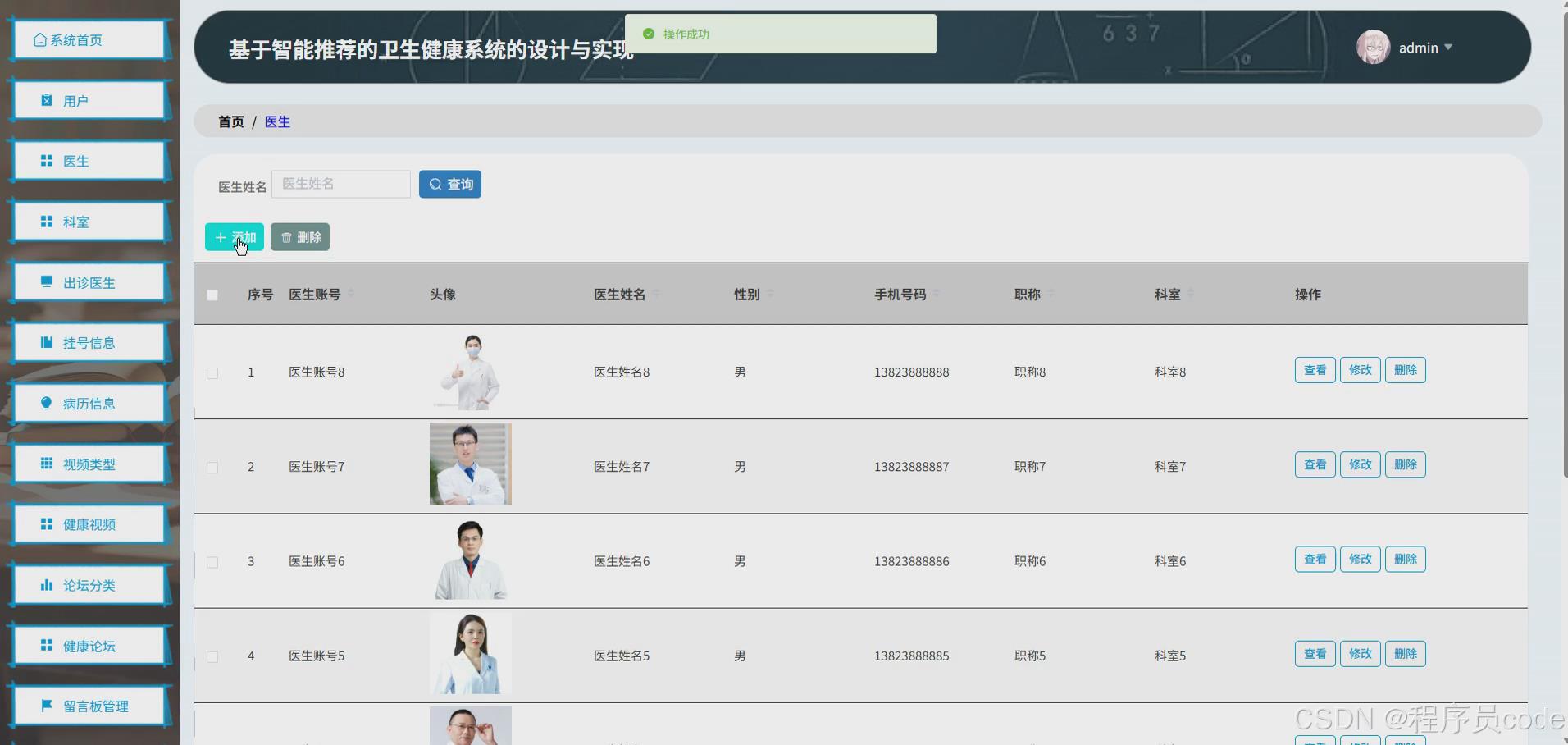Image resolution: width=1568 pixels, height=745 pixels.
Task: Click 查看 for 医生账号5
Action: click(x=1315, y=654)
